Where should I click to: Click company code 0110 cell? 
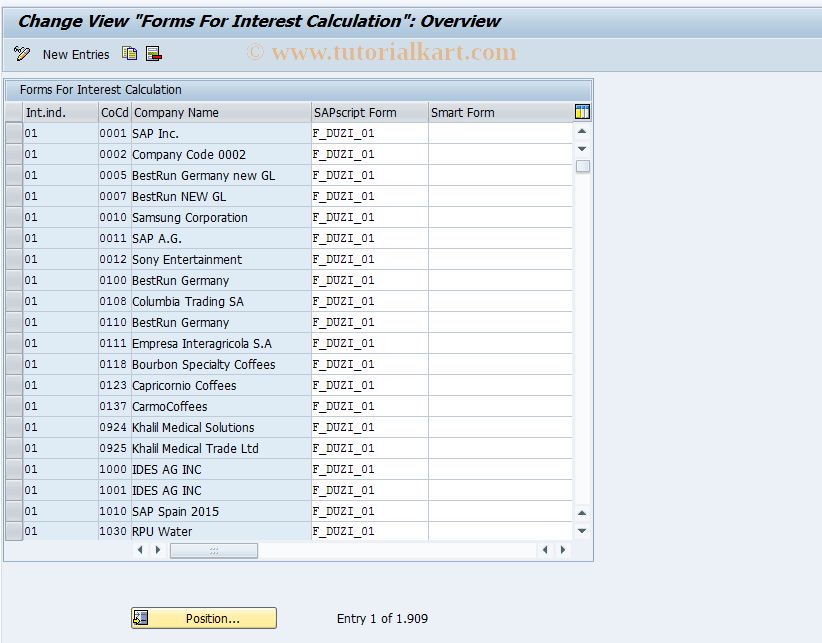tap(114, 322)
